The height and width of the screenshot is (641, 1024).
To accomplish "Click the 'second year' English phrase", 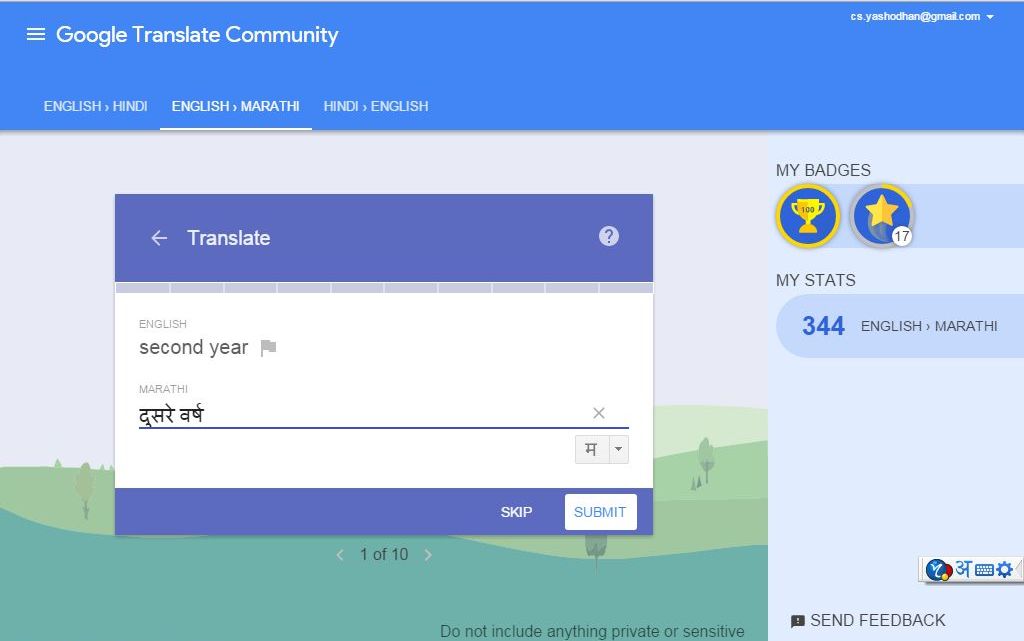I will pyautogui.click(x=193, y=347).
